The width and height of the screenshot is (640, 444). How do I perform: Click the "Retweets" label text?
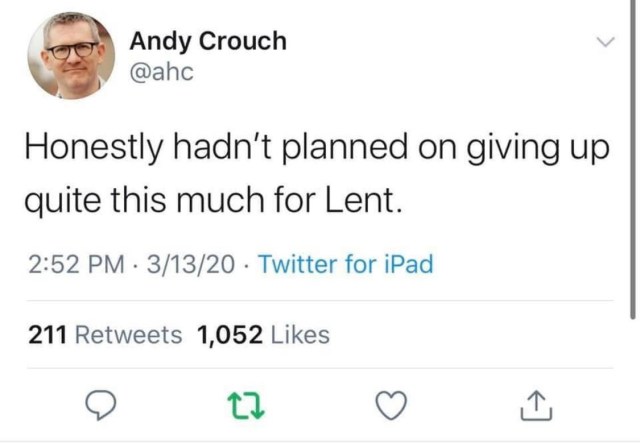(129, 335)
